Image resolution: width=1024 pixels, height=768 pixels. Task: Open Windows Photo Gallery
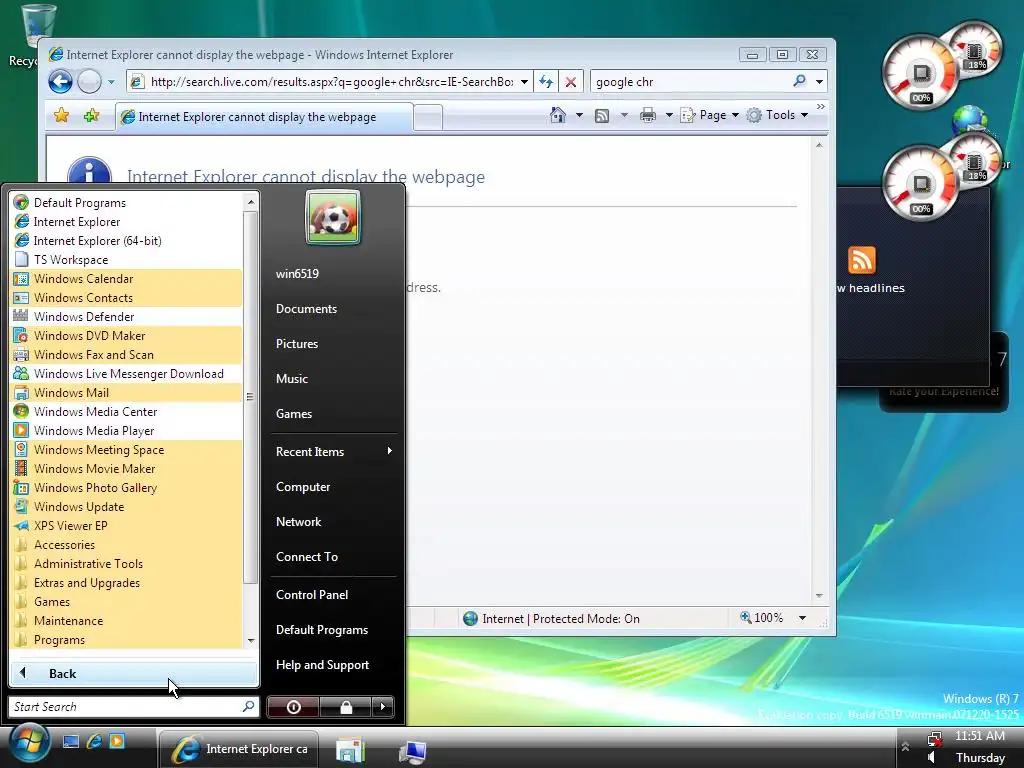pos(126,487)
